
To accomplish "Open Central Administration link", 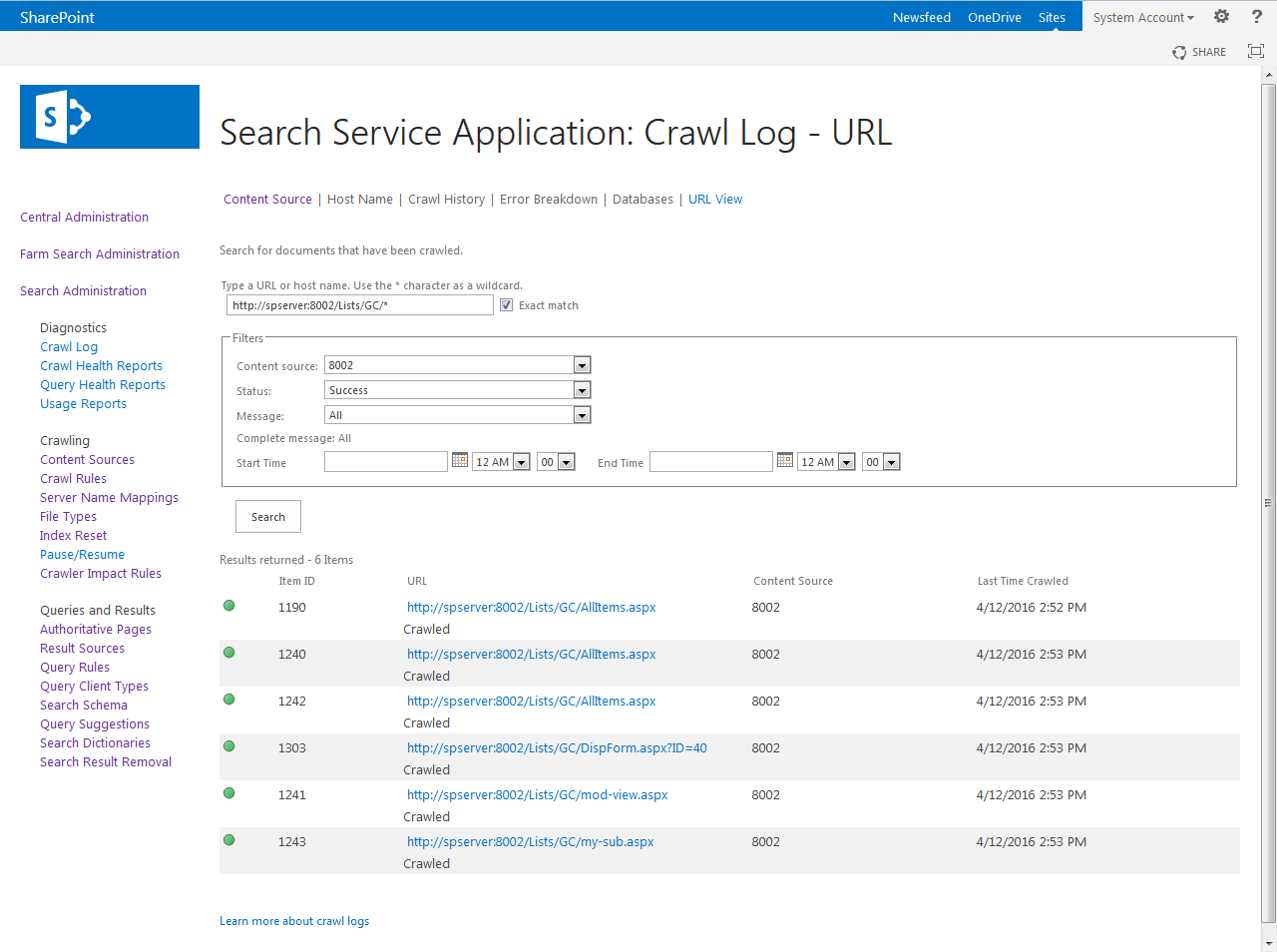I will [84, 217].
